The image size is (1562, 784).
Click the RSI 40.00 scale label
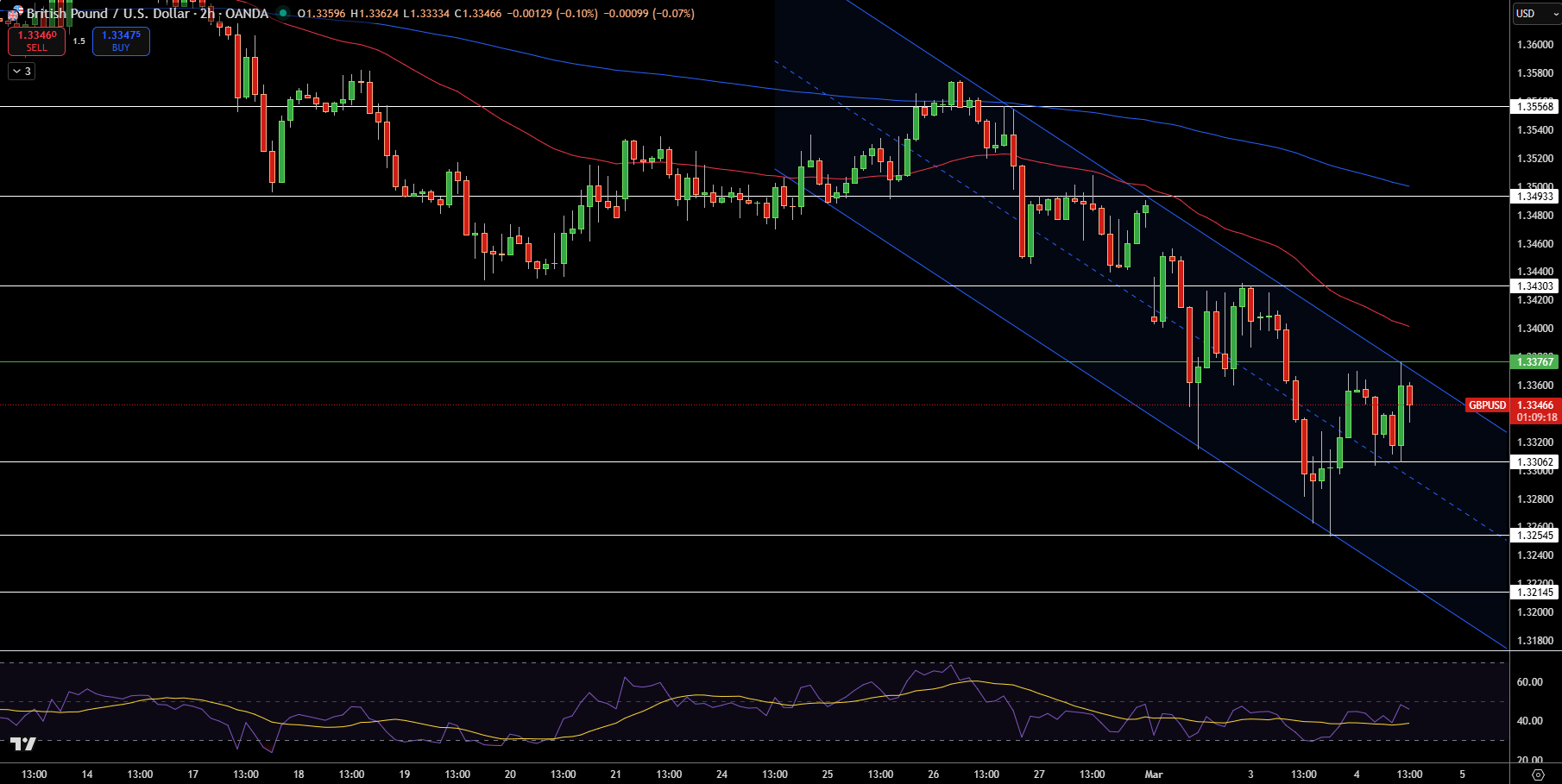[1529, 721]
